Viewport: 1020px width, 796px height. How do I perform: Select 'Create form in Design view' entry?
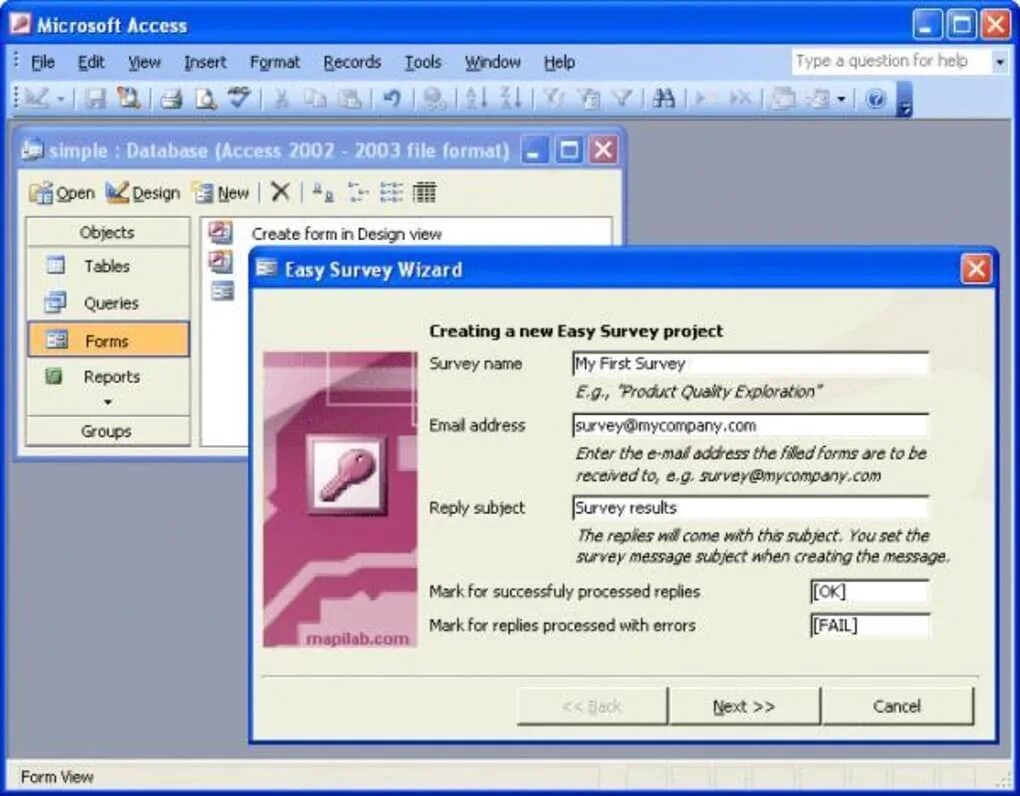point(346,234)
